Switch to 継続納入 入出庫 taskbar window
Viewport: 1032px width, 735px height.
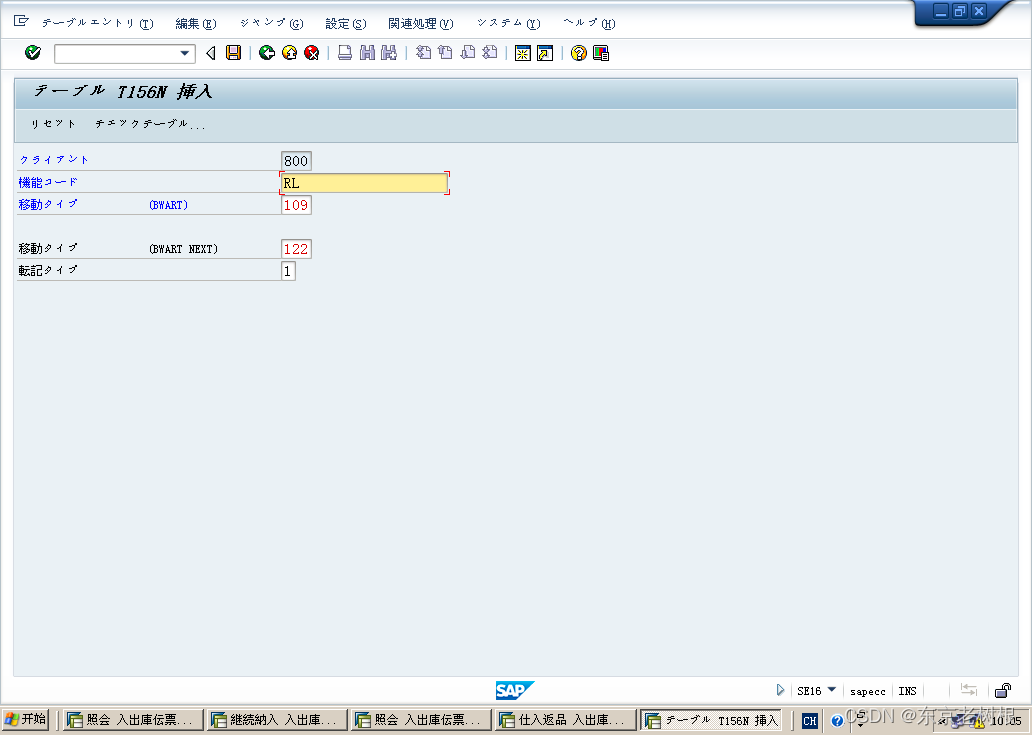tap(276, 720)
